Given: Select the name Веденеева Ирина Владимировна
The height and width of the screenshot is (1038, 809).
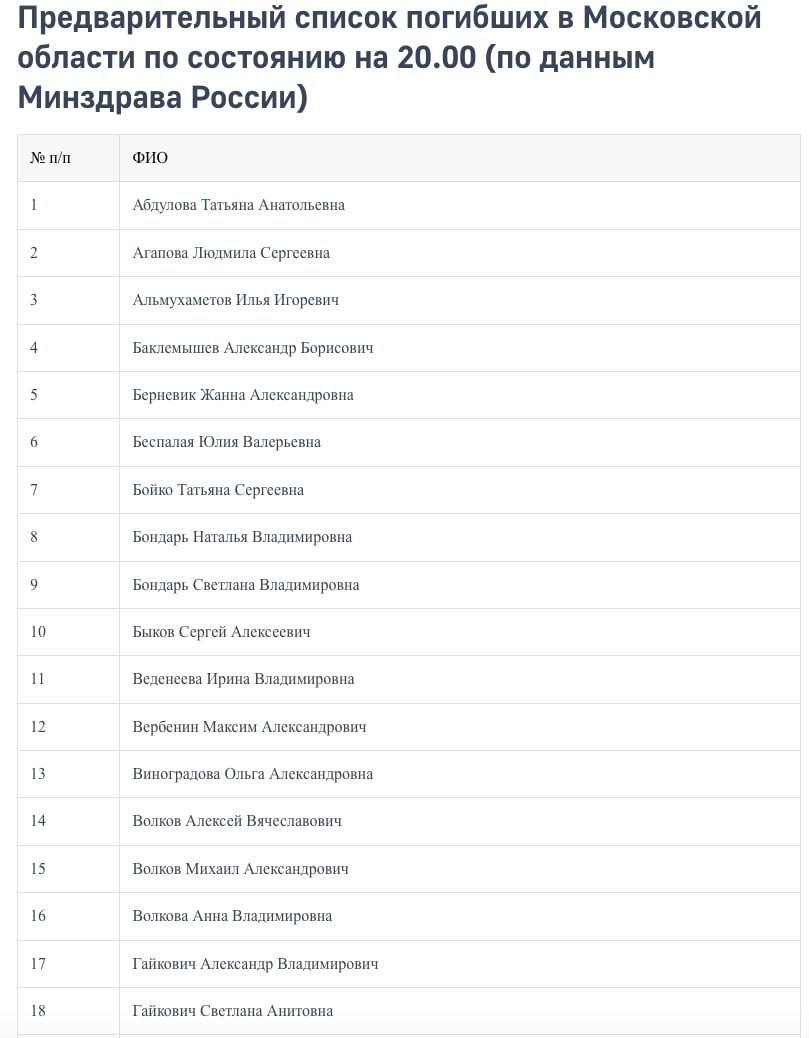Looking at the screenshot, I should coord(243,679).
